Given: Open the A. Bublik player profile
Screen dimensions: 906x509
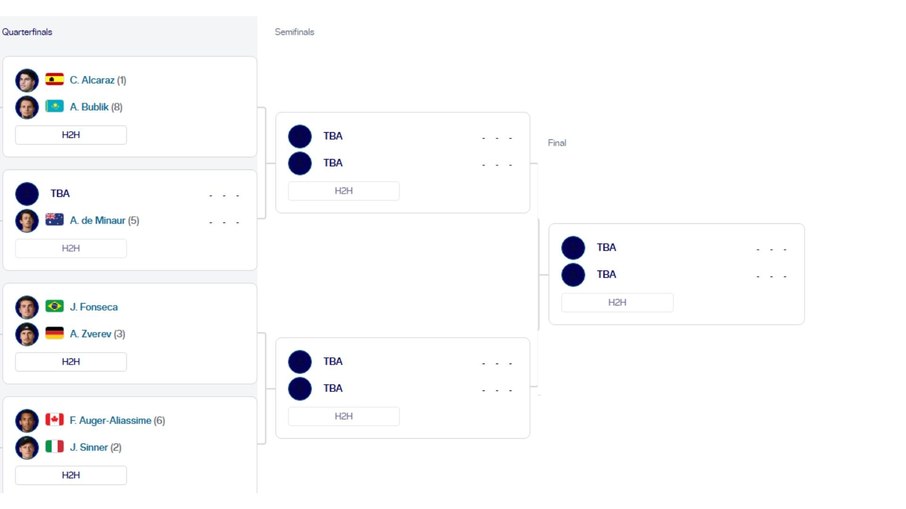Looking at the screenshot, I should click(x=89, y=107).
